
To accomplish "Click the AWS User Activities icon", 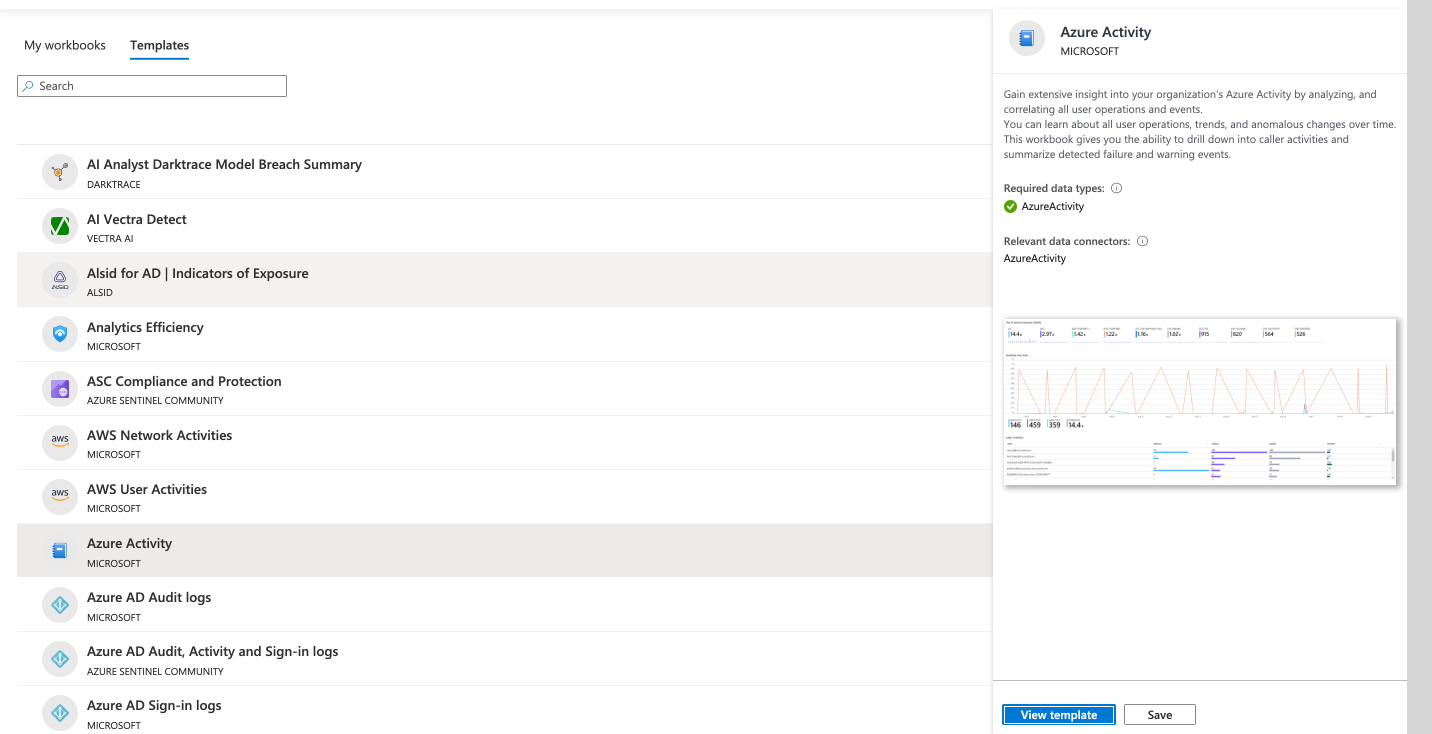I will [x=60, y=496].
